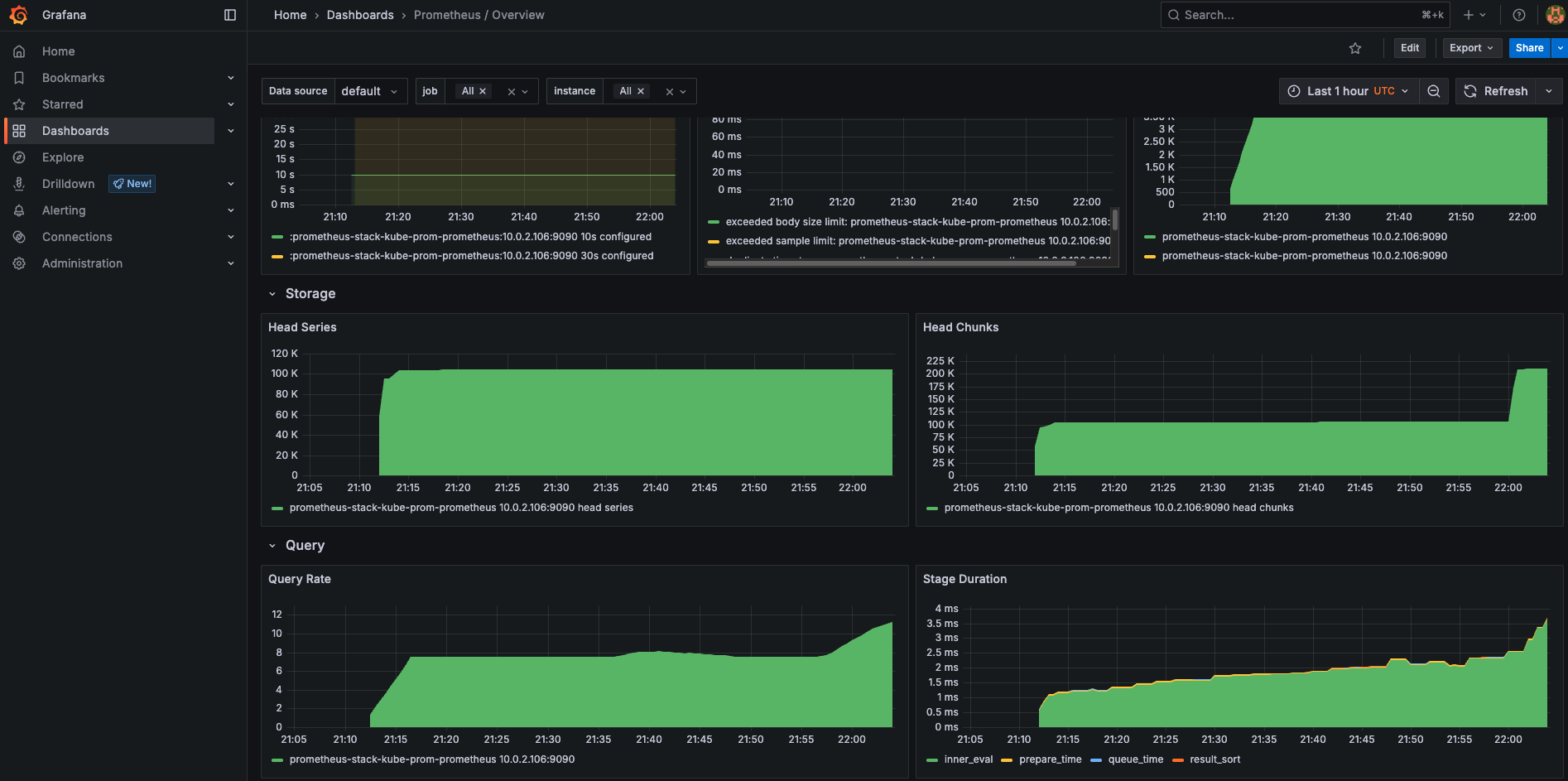Expand the Starred sidebar section
The image size is (1568, 781).
pos(231,104)
